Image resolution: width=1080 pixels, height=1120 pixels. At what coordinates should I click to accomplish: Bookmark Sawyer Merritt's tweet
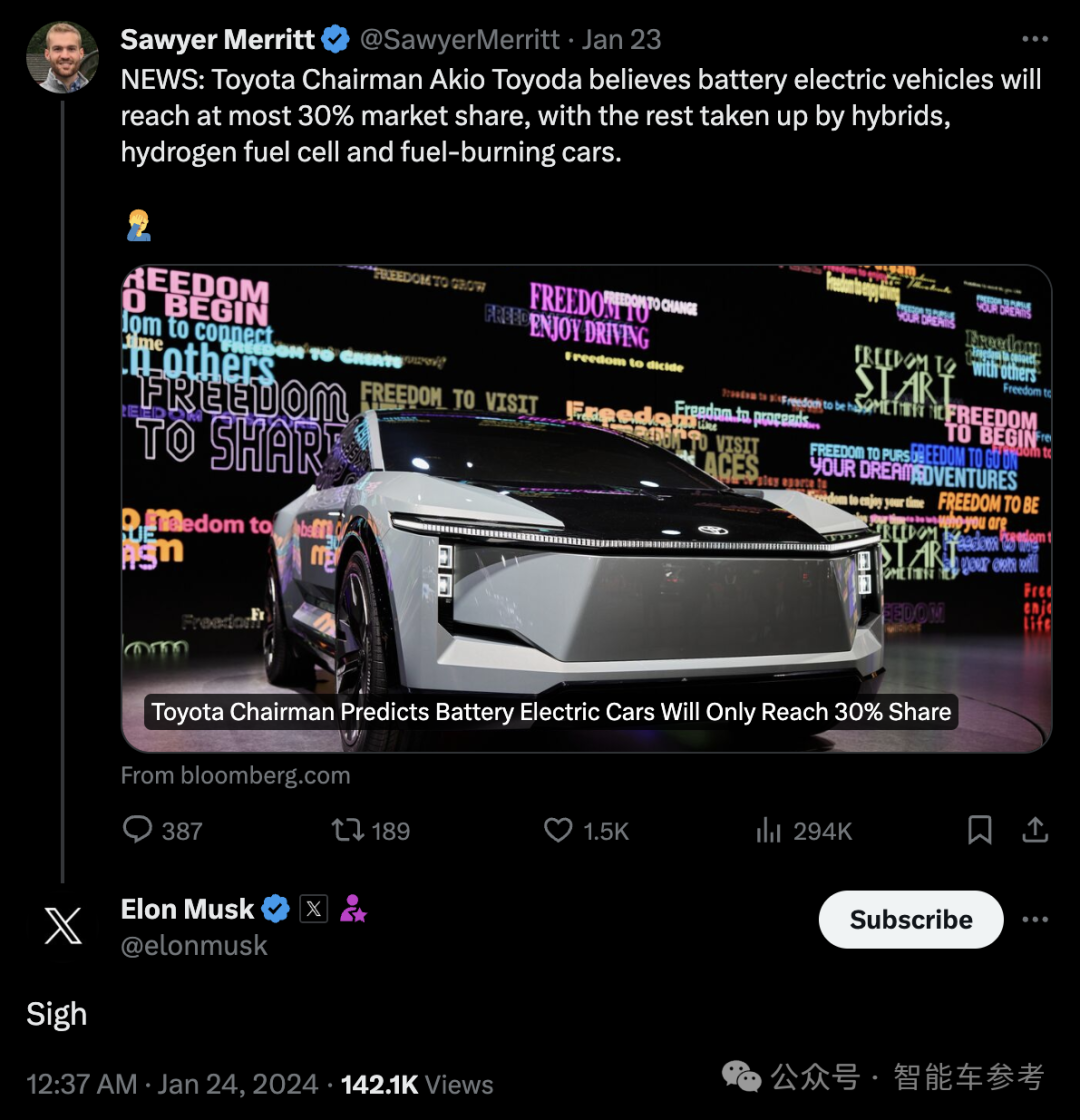pos(979,830)
